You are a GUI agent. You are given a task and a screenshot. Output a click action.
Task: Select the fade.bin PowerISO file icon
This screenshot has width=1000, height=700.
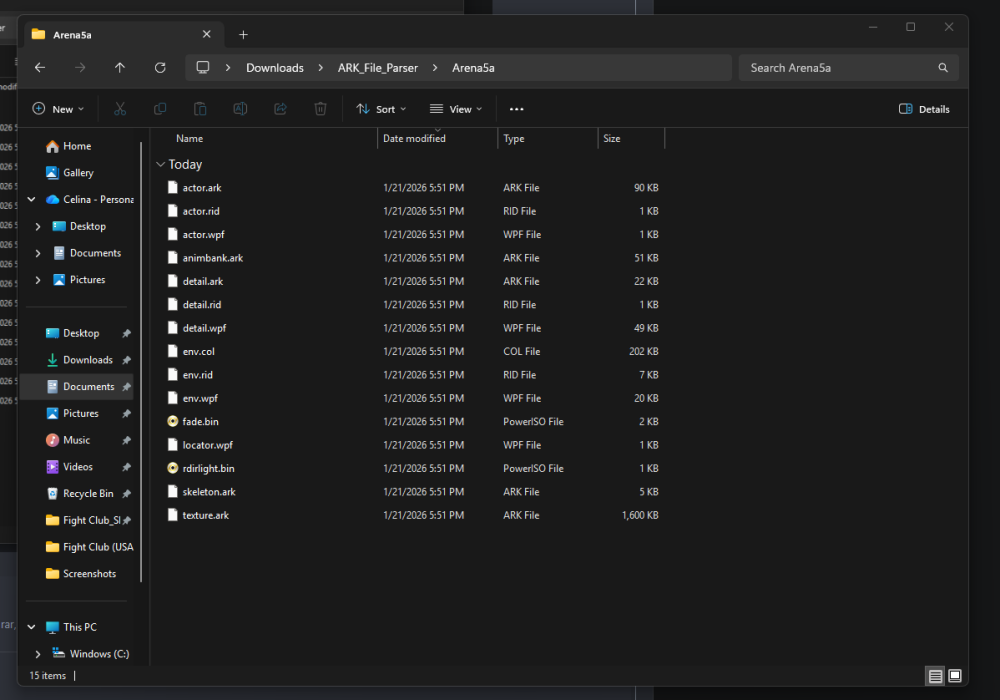[x=172, y=421]
